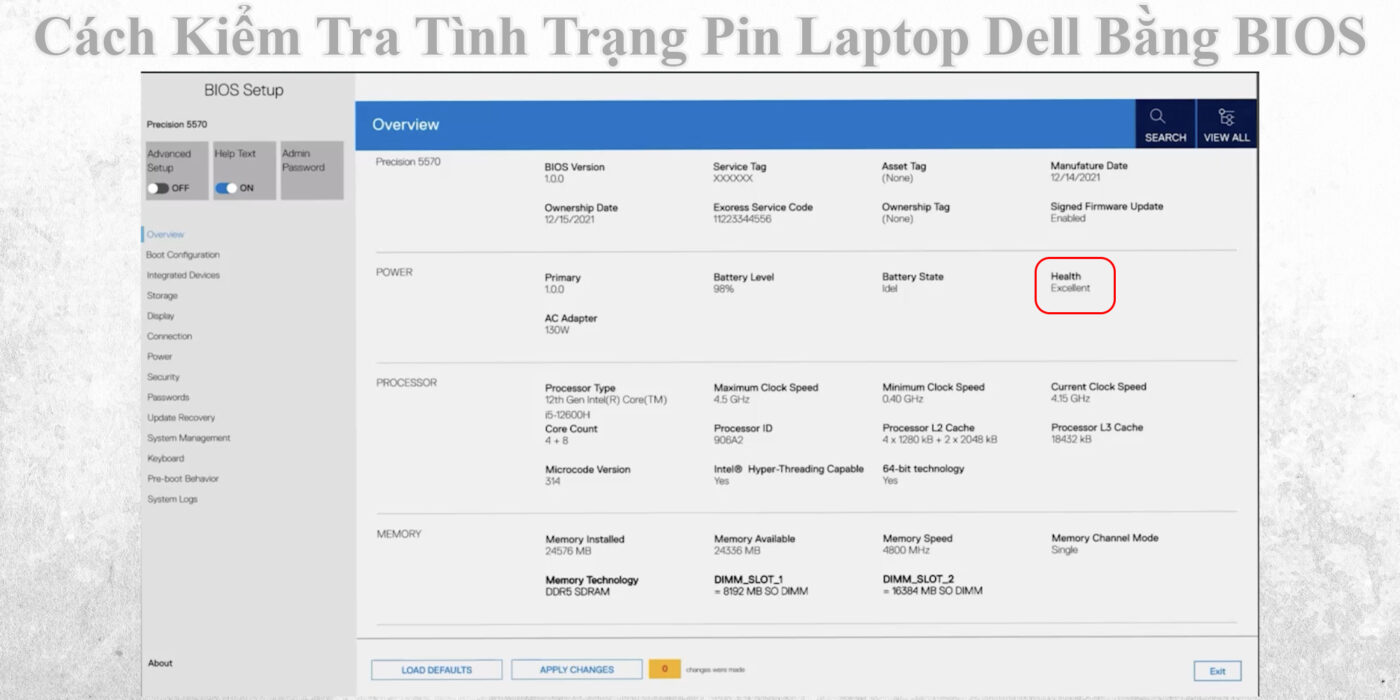Screen dimensions: 1400x700
Task: Open the Search icon in the header
Action: [x=1165, y=124]
